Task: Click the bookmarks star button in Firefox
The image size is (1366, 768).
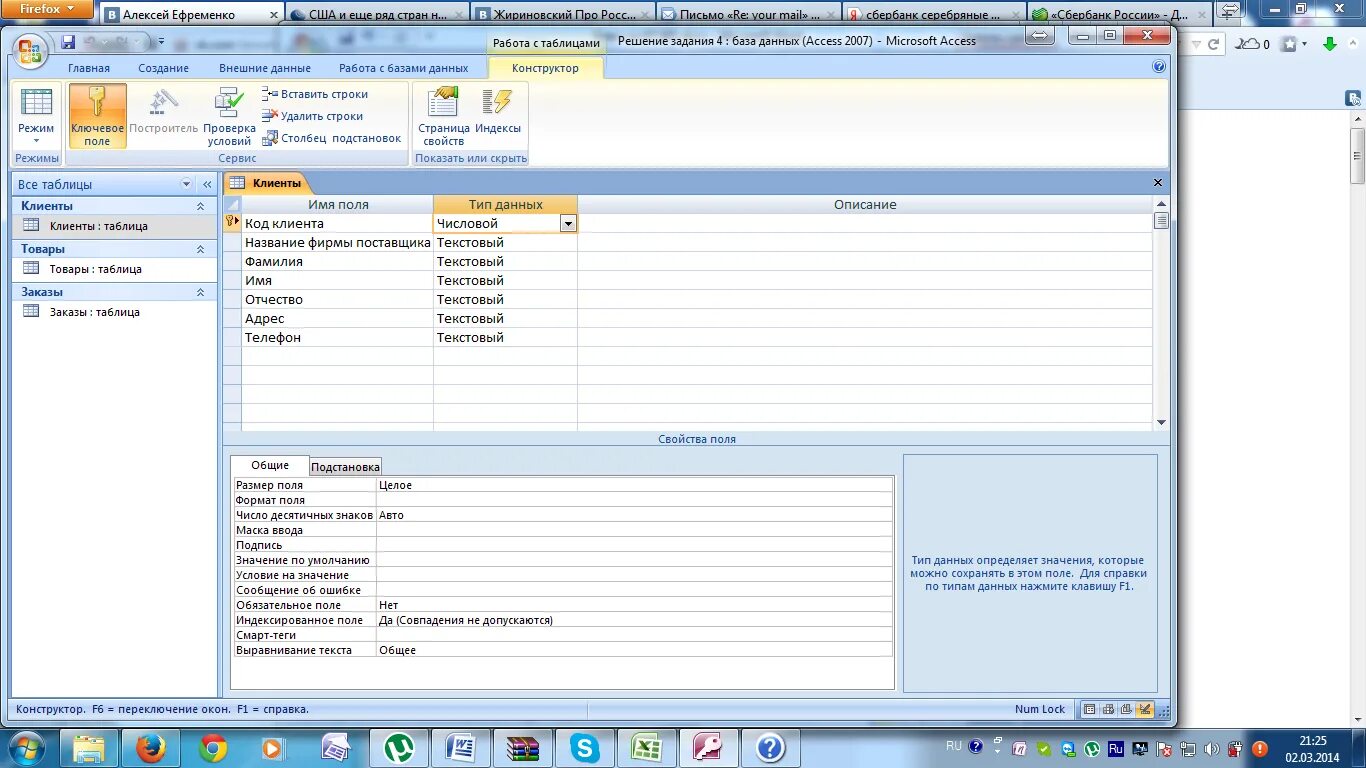Action: pyautogui.click(x=1290, y=44)
